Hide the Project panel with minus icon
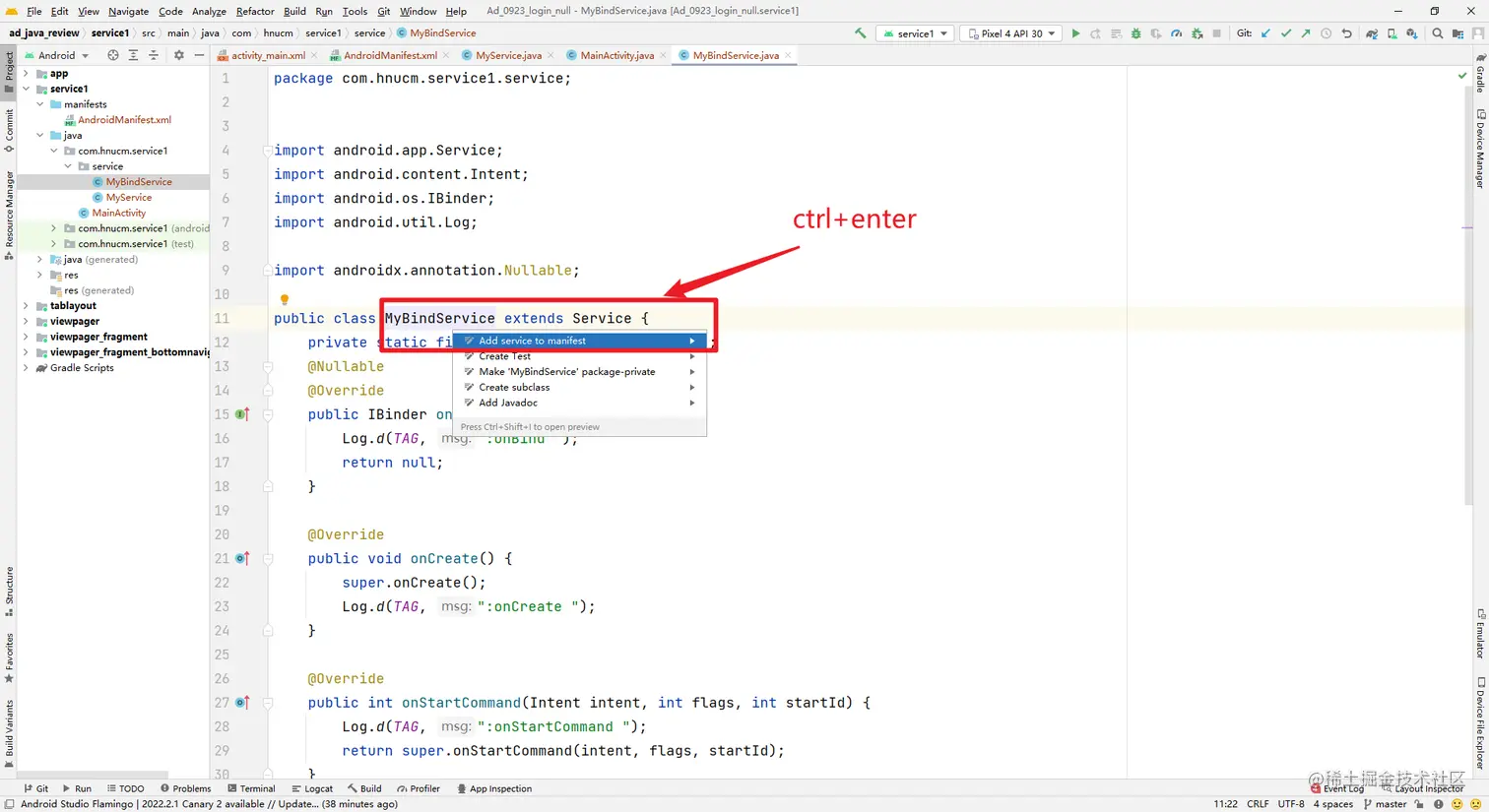 pyautogui.click(x=199, y=55)
